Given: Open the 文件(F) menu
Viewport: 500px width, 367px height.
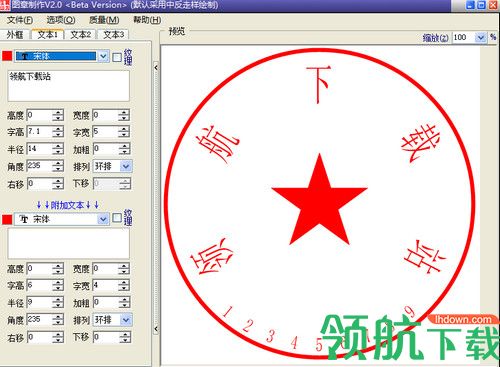Looking at the screenshot, I should 20,20.
